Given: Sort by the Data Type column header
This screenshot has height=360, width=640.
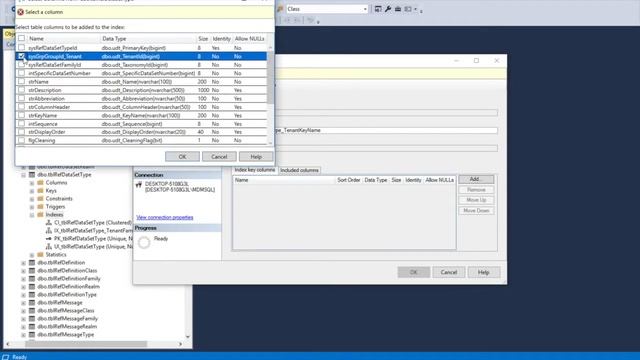Looking at the screenshot, I should coord(148,38).
